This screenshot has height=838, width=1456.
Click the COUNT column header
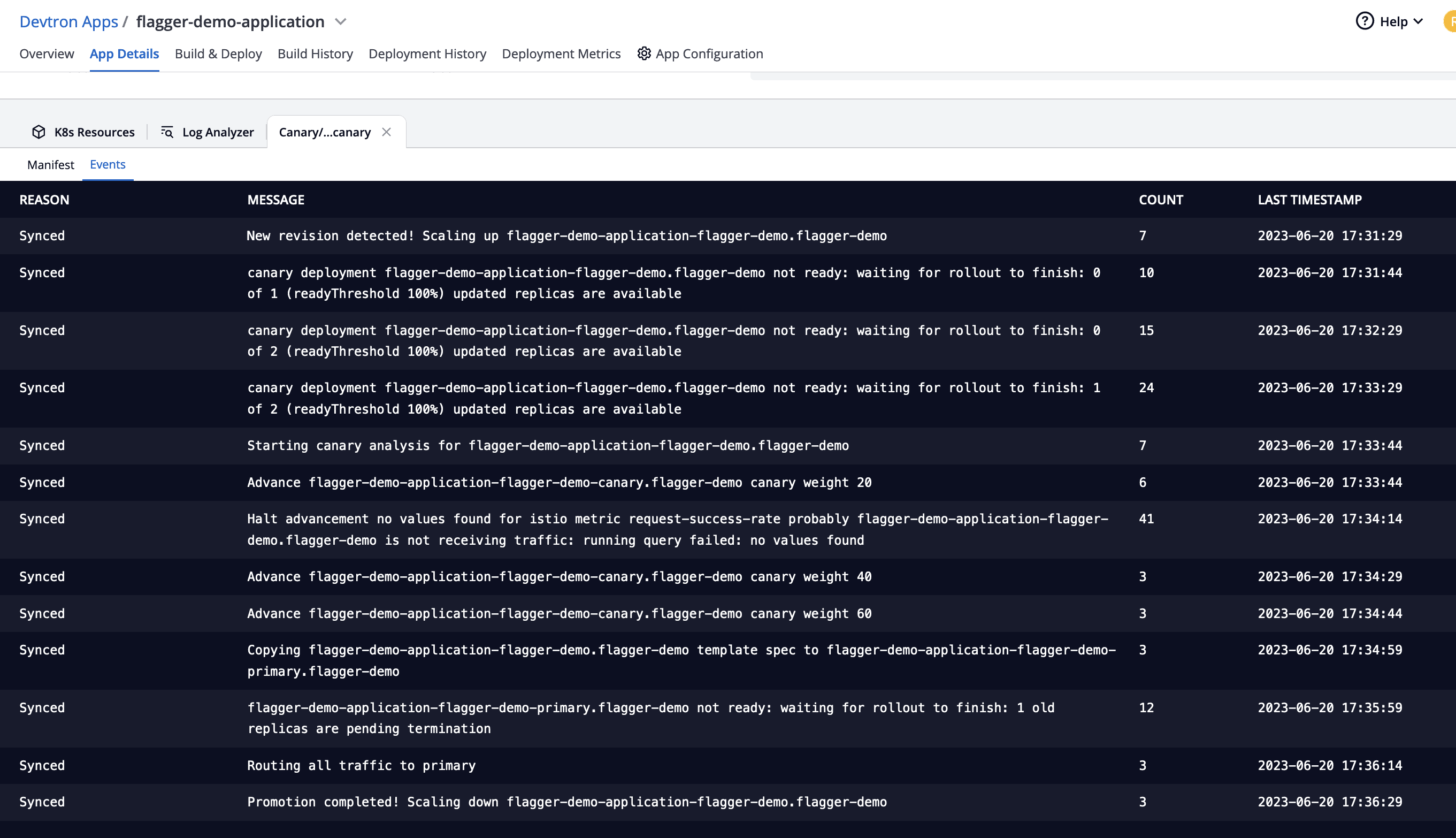(1161, 200)
